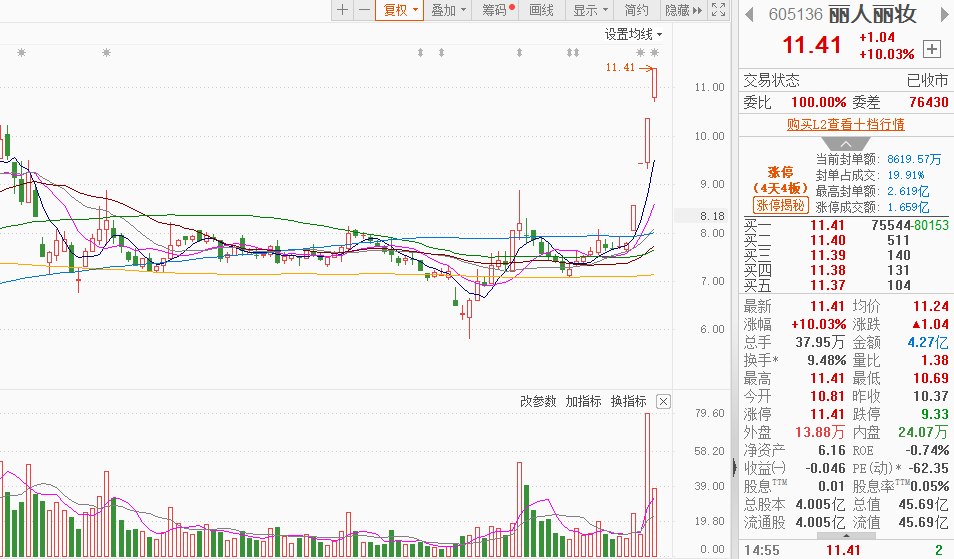Click the 外盘 value 13.88万
The image size is (954, 559).
click(x=820, y=432)
